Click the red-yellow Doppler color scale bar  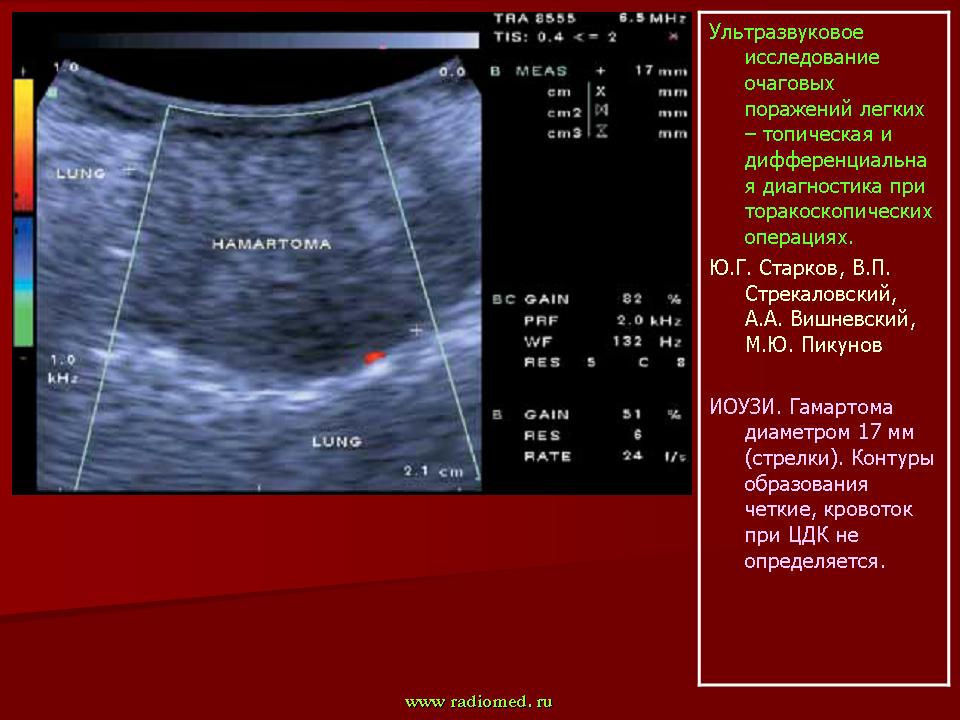pyautogui.click(x=24, y=144)
